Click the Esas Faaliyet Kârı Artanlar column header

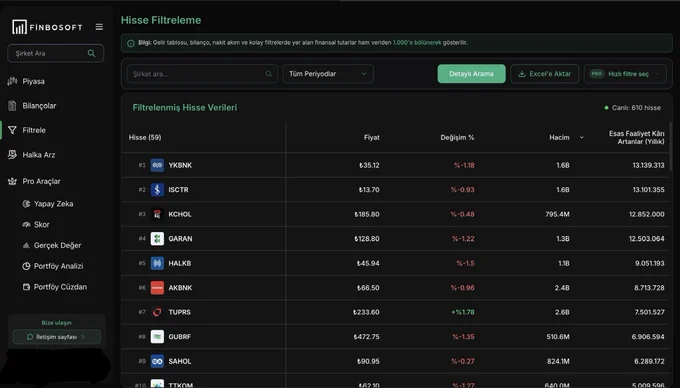(x=636, y=137)
